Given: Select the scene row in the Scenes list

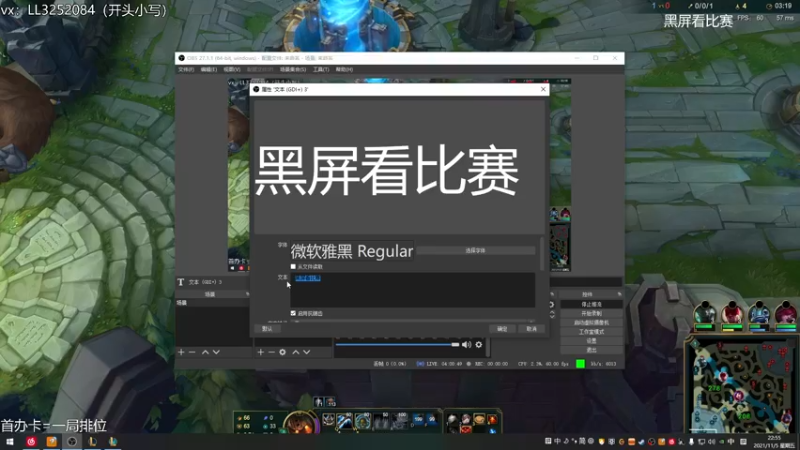Looking at the screenshot, I should [212, 303].
